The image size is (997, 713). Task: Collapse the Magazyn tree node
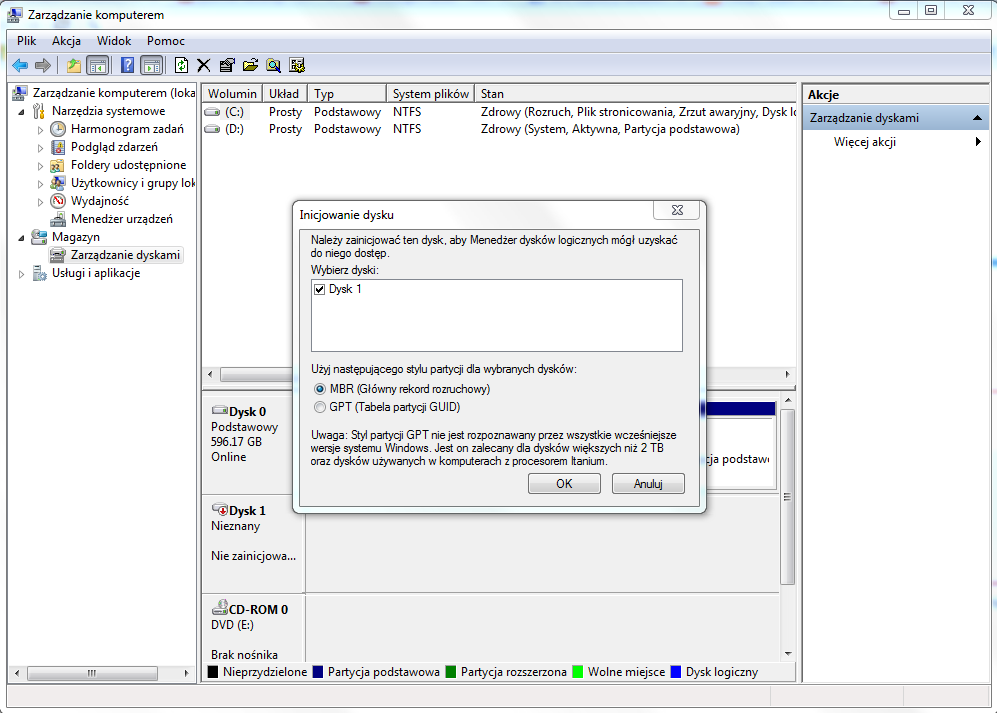pyautogui.click(x=22, y=238)
